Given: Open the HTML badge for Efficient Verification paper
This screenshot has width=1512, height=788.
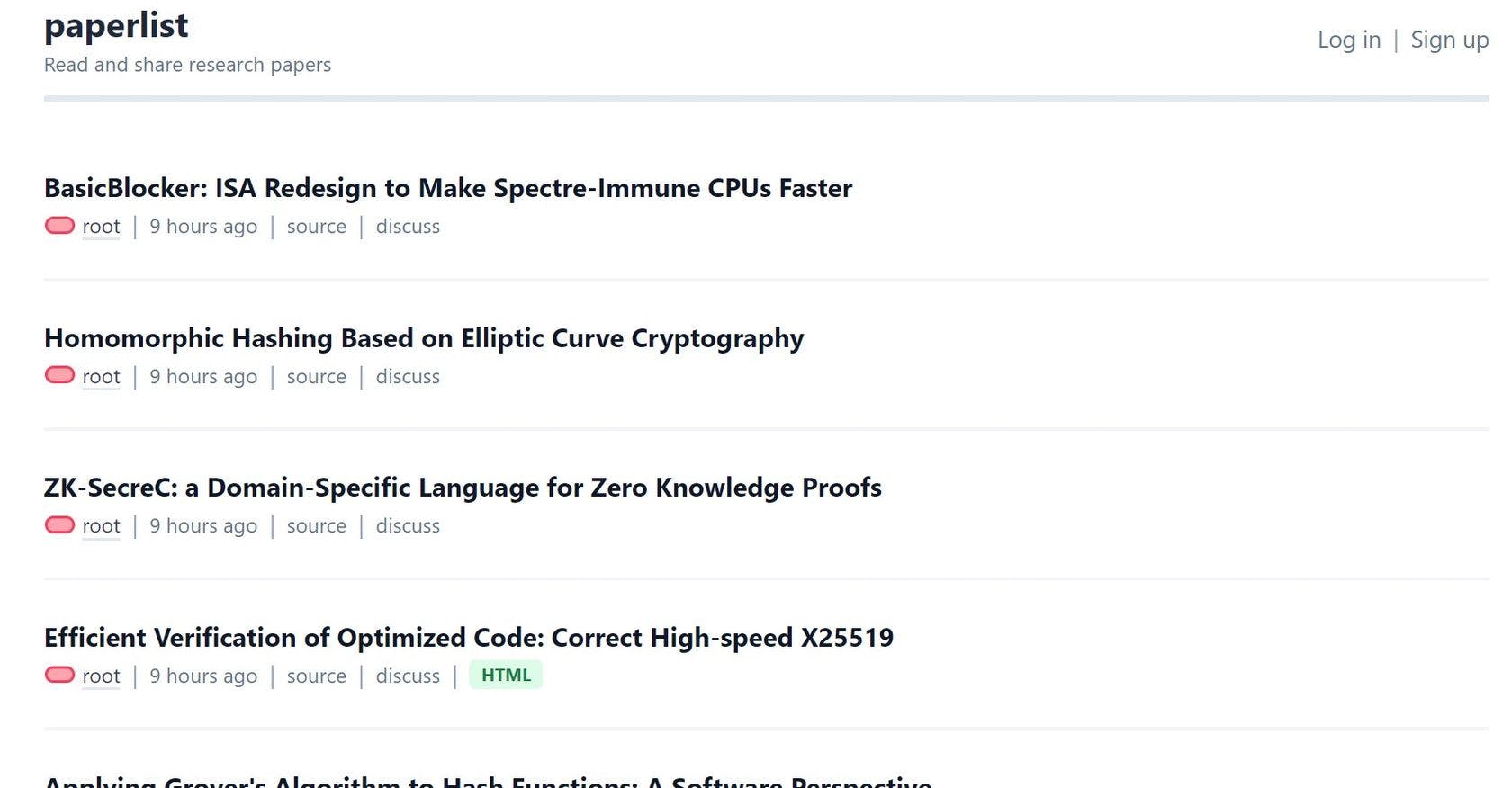Looking at the screenshot, I should click(x=506, y=675).
